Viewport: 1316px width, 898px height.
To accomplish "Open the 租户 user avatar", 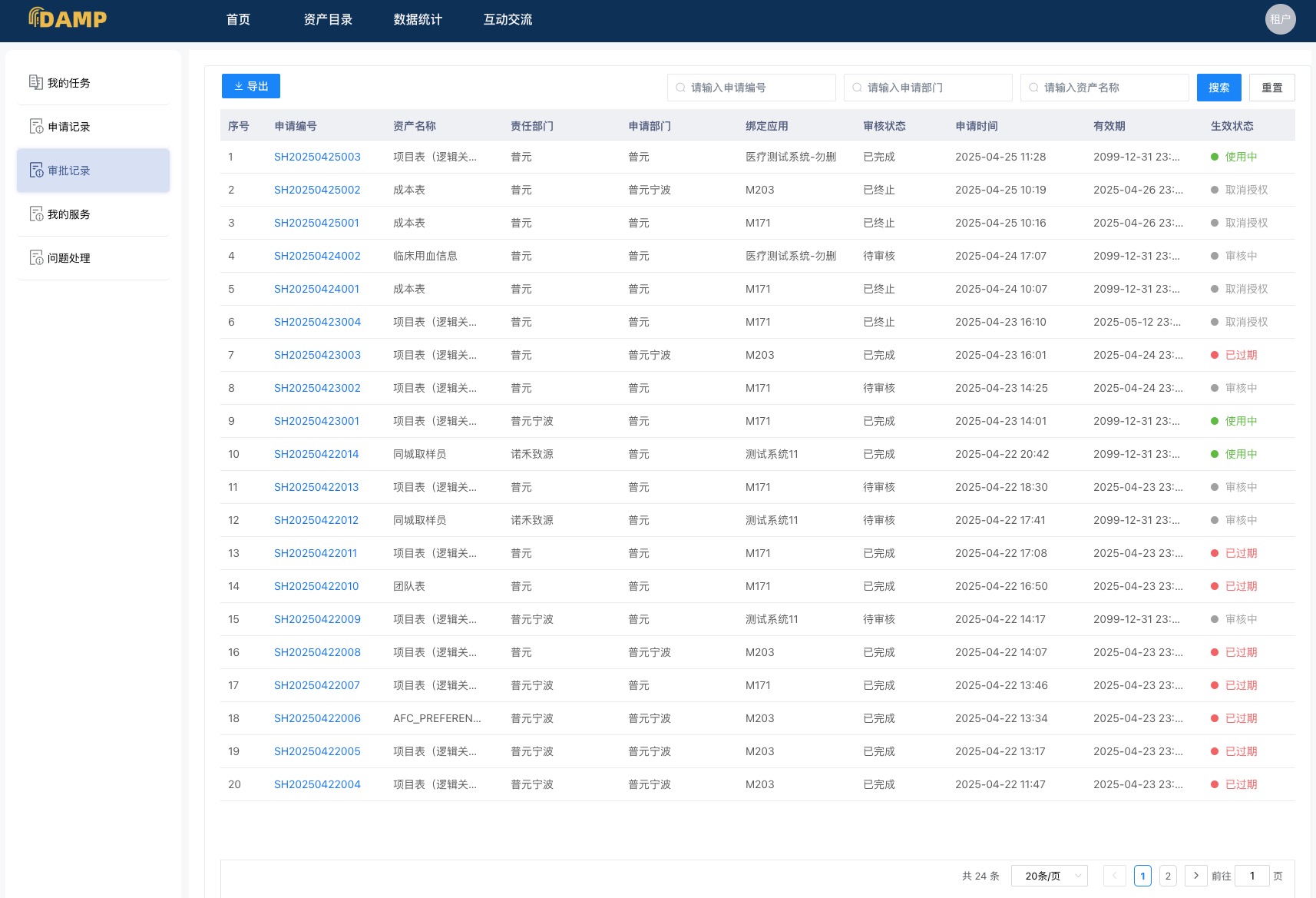I will (x=1280, y=19).
